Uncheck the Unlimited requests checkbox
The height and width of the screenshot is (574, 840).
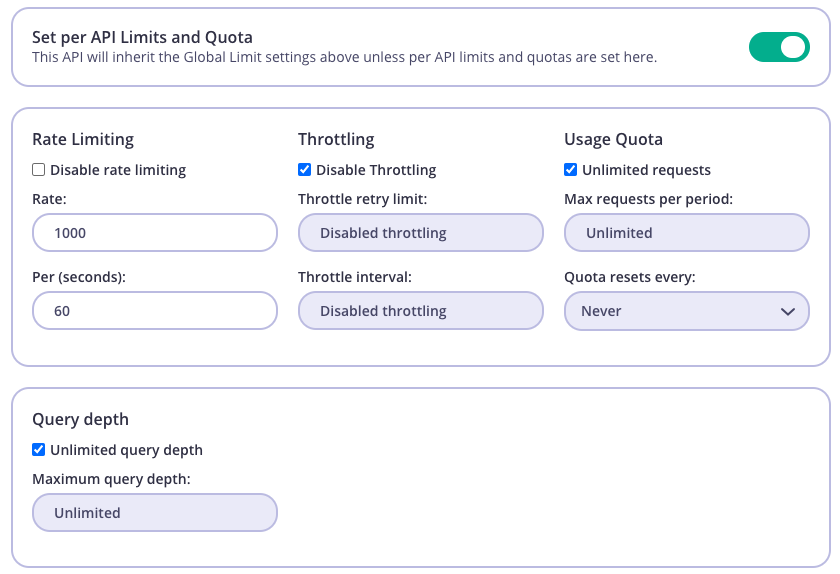pos(571,170)
